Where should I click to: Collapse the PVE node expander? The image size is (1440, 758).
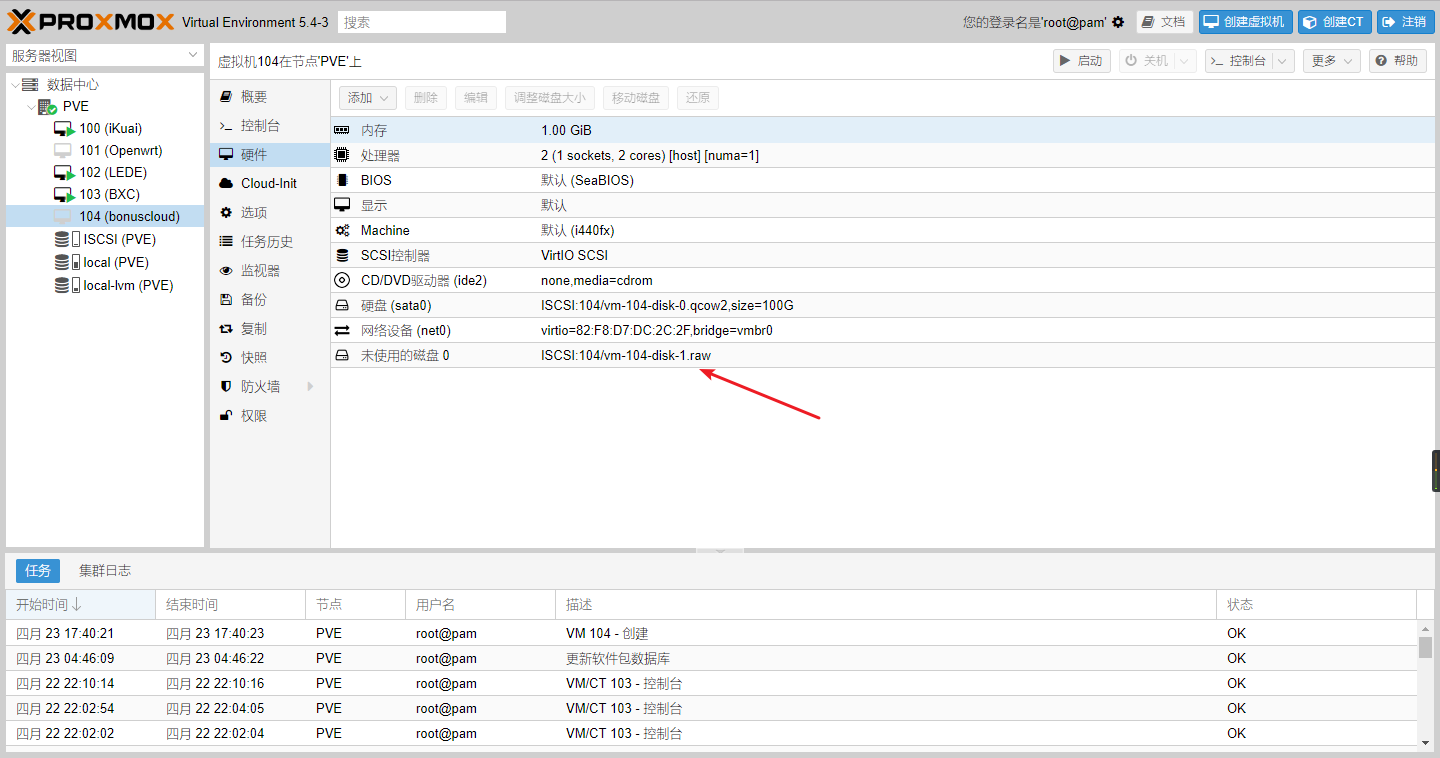31,107
